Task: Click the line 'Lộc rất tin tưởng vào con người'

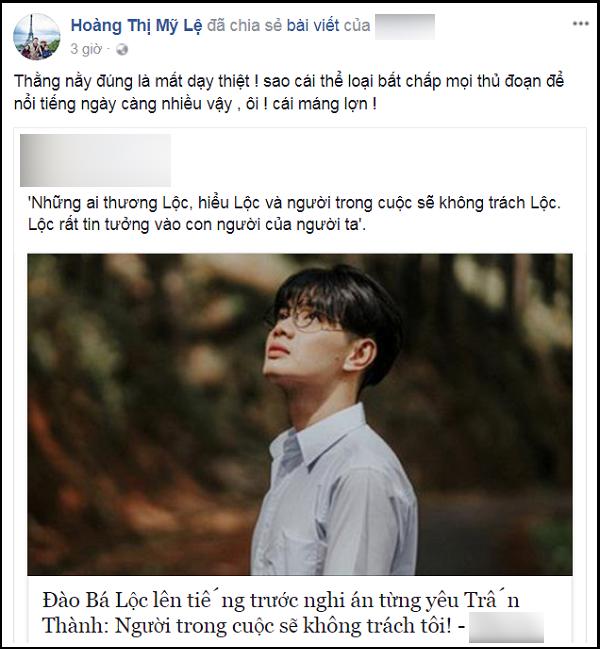Action: (197, 225)
